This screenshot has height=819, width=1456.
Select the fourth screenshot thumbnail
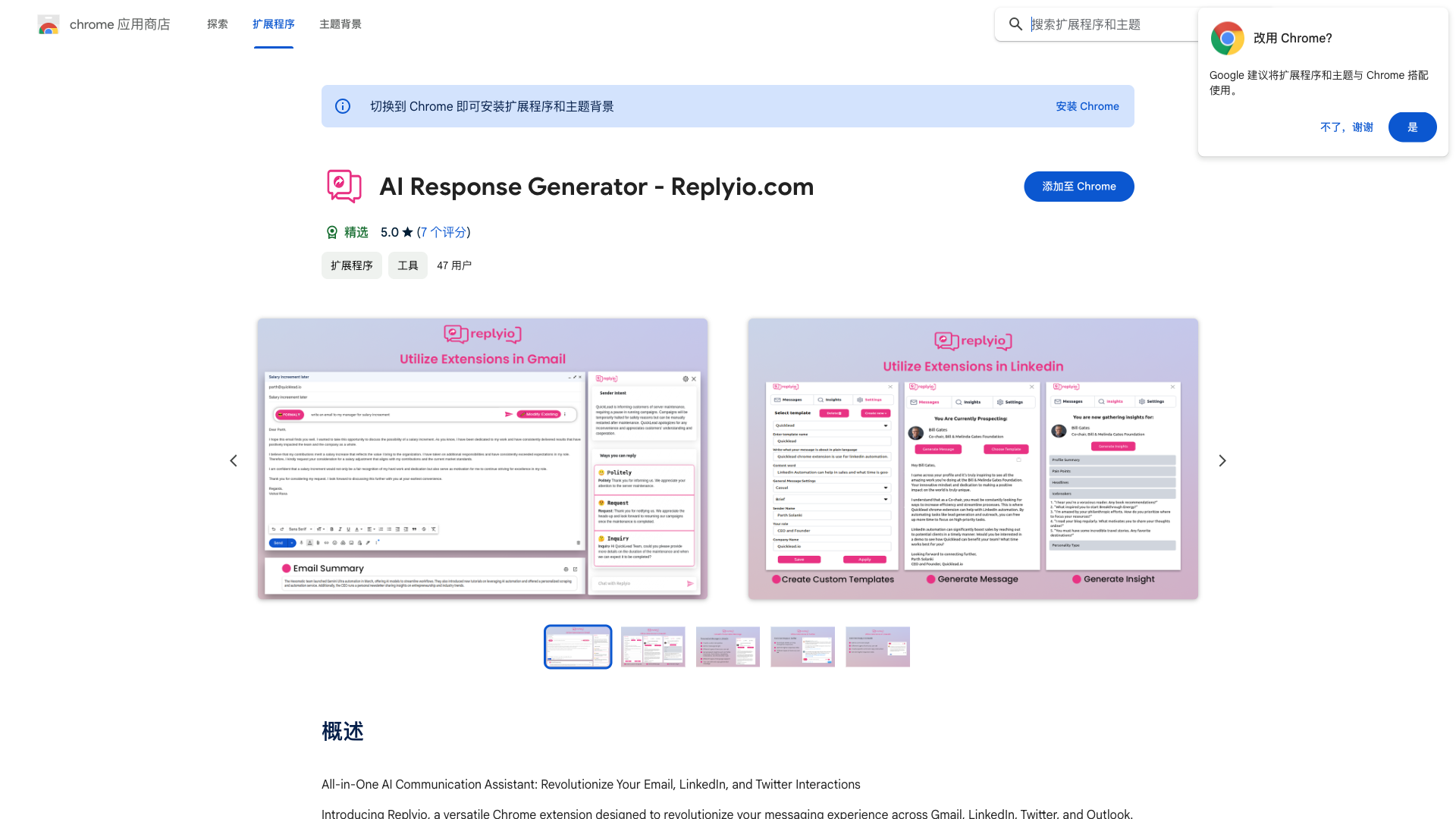[x=802, y=647]
